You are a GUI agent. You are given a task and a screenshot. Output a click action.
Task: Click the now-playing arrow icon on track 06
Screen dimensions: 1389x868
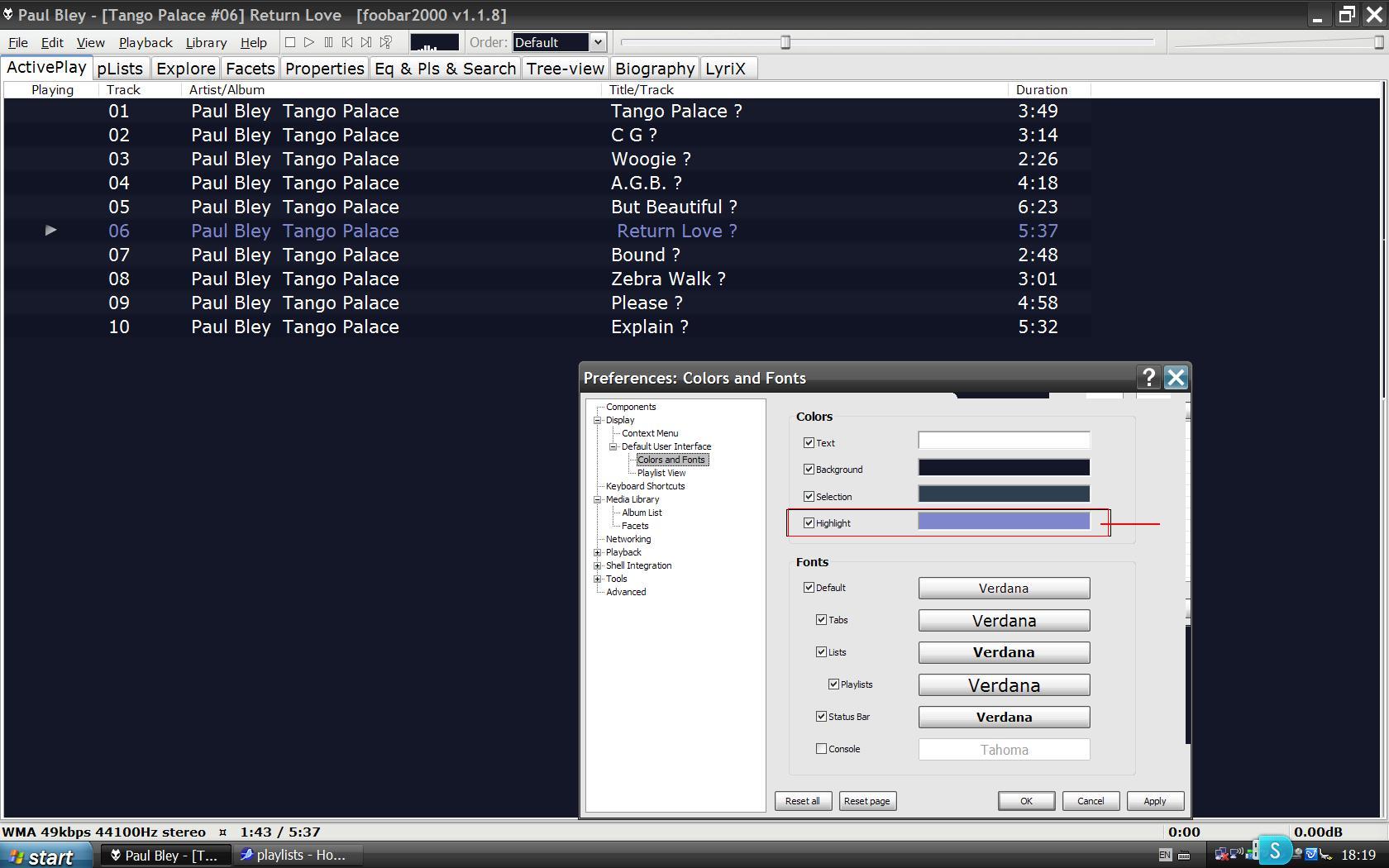(50, 230)
